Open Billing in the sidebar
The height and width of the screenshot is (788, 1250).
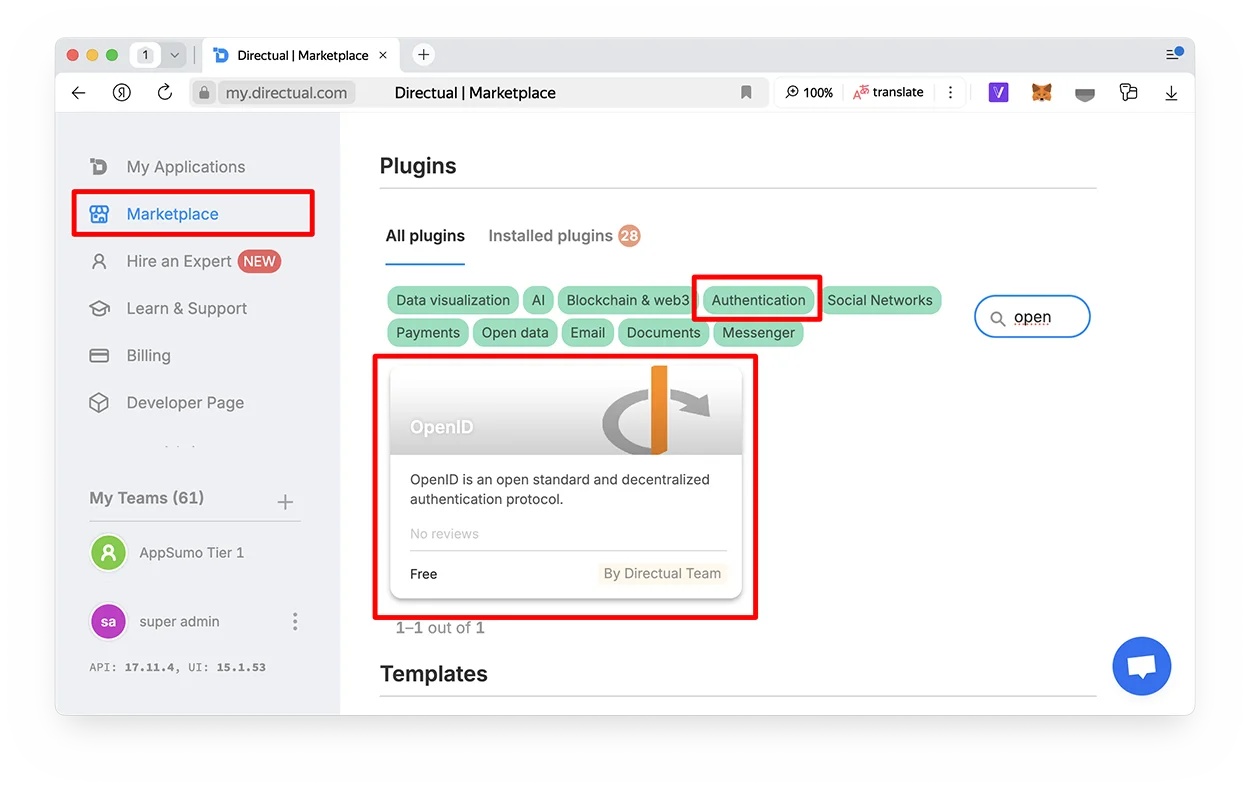[x=148, y=355]
